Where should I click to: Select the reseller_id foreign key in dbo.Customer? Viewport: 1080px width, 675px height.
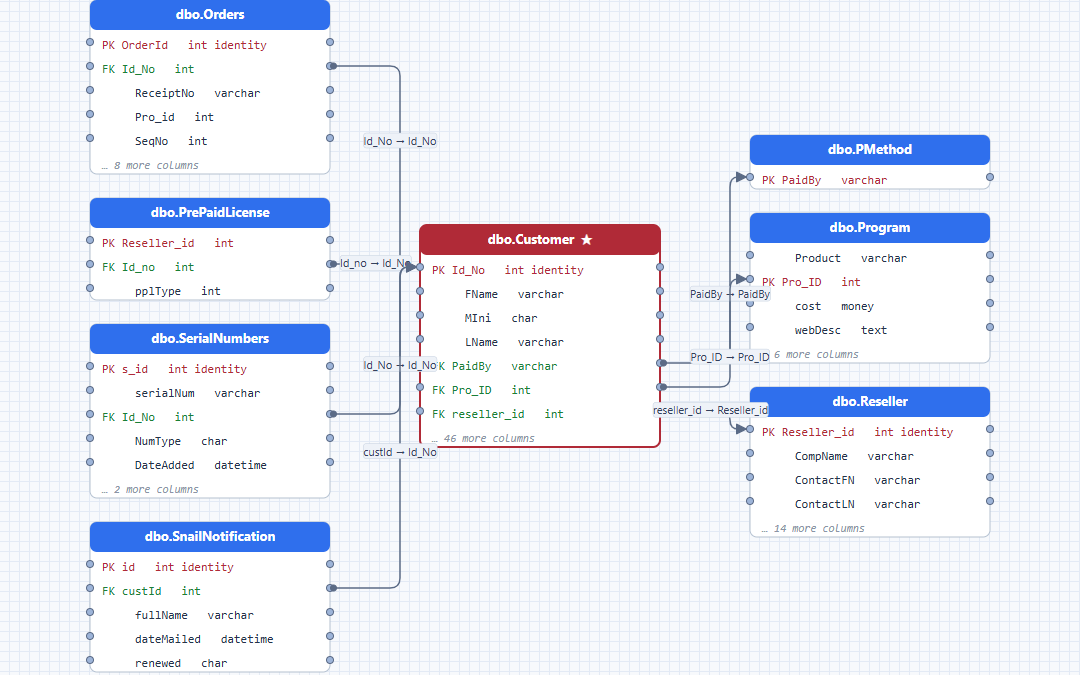pos(540,414)
